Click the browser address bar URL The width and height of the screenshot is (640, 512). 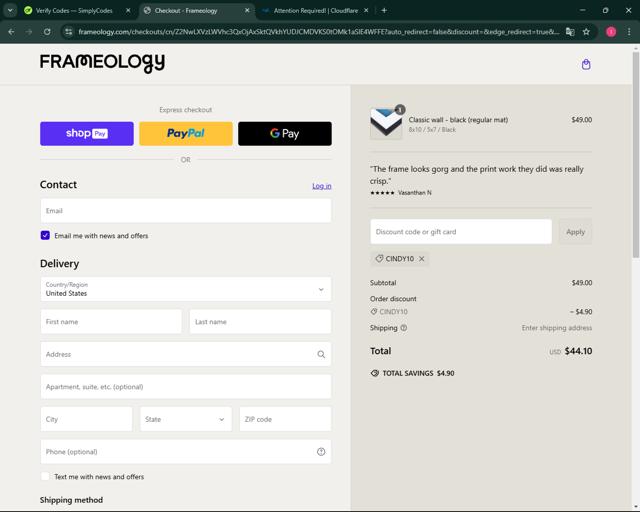click(318, 31)
